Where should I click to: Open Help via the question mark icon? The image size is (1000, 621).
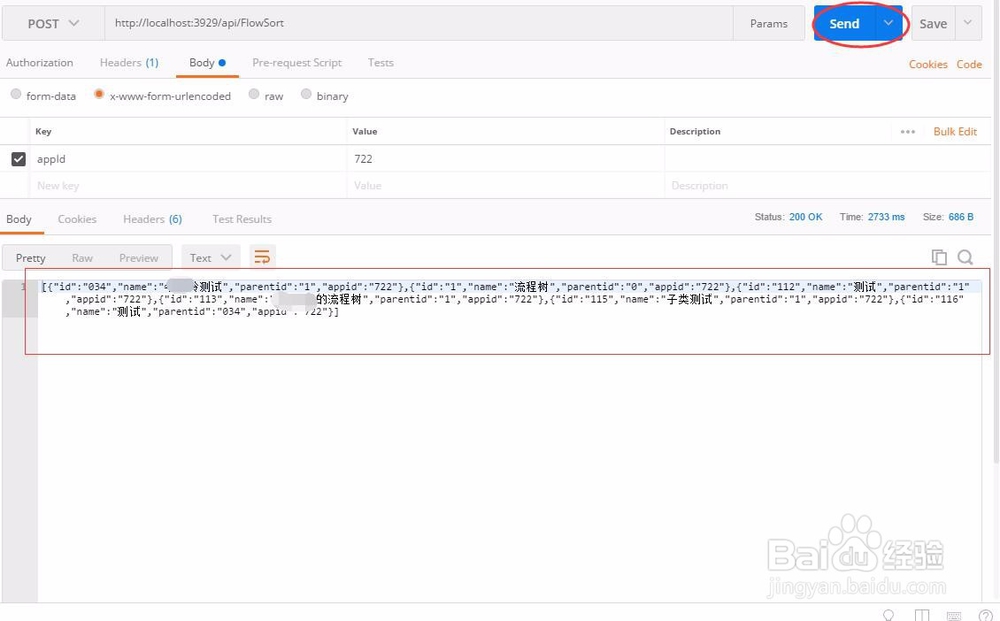tap(987, 614)
